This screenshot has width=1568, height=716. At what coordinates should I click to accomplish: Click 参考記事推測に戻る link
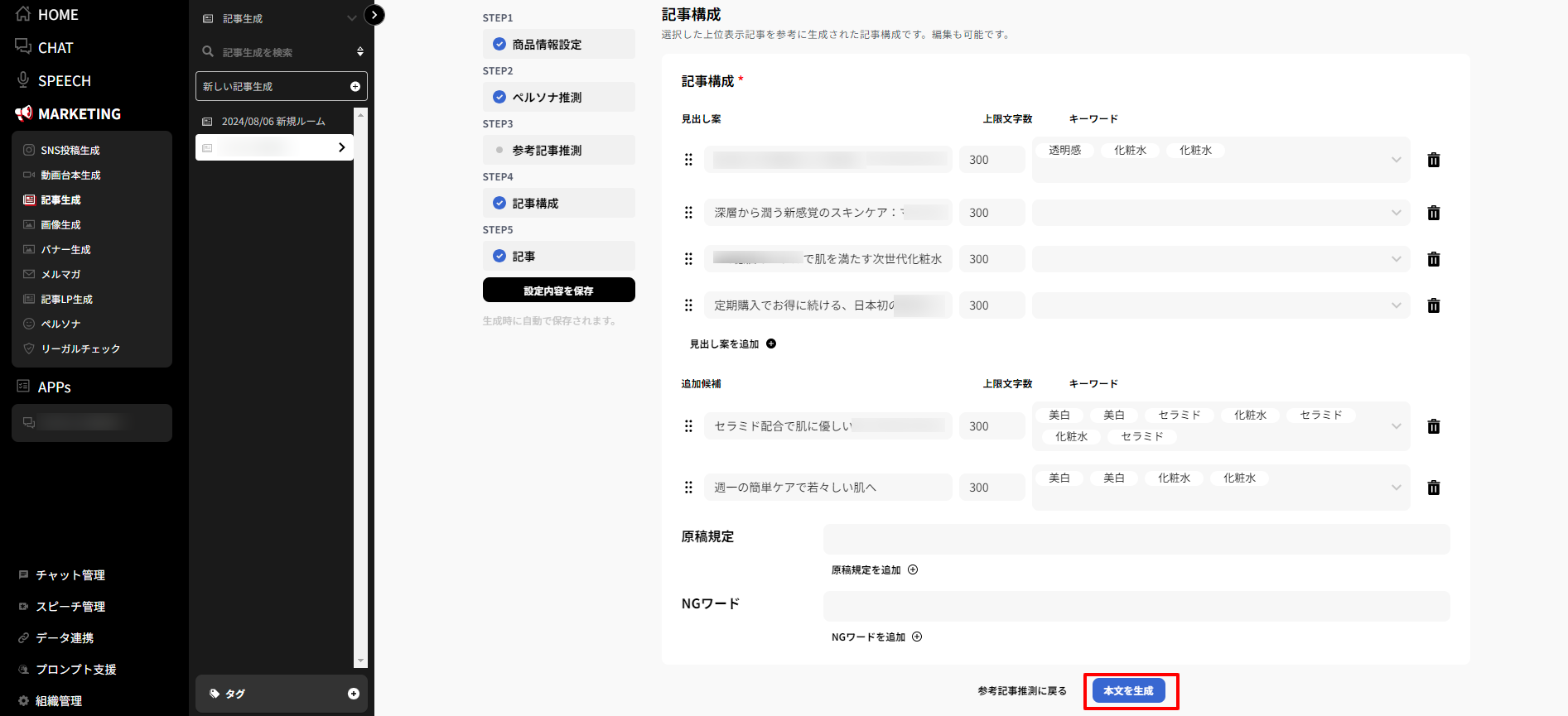pos(1021,690)
